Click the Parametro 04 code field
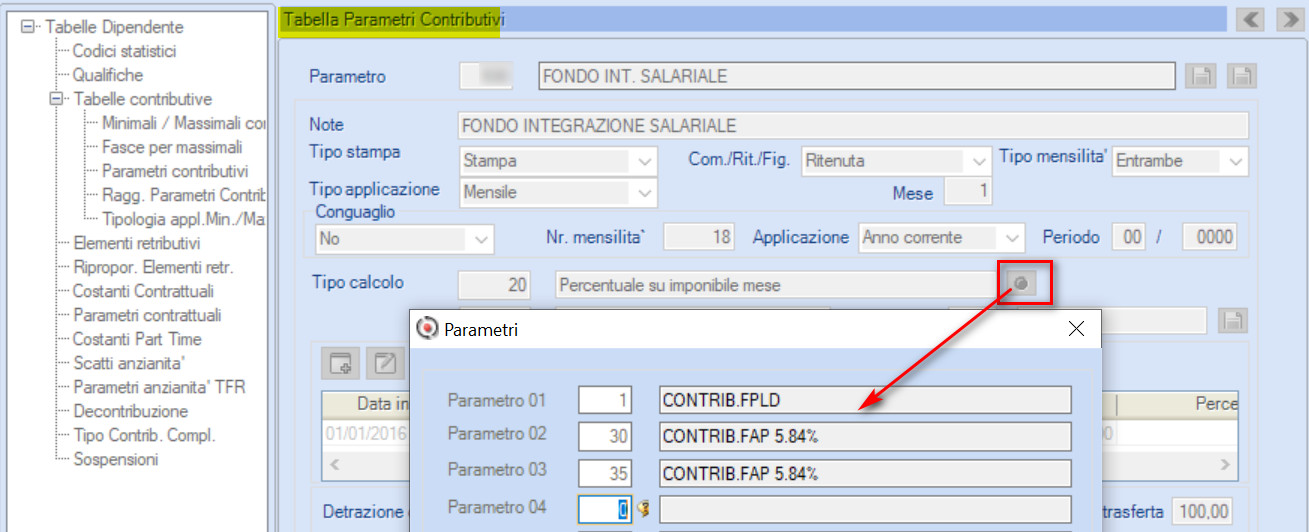Screen dimensions: 1309x532 coord(606,508)
